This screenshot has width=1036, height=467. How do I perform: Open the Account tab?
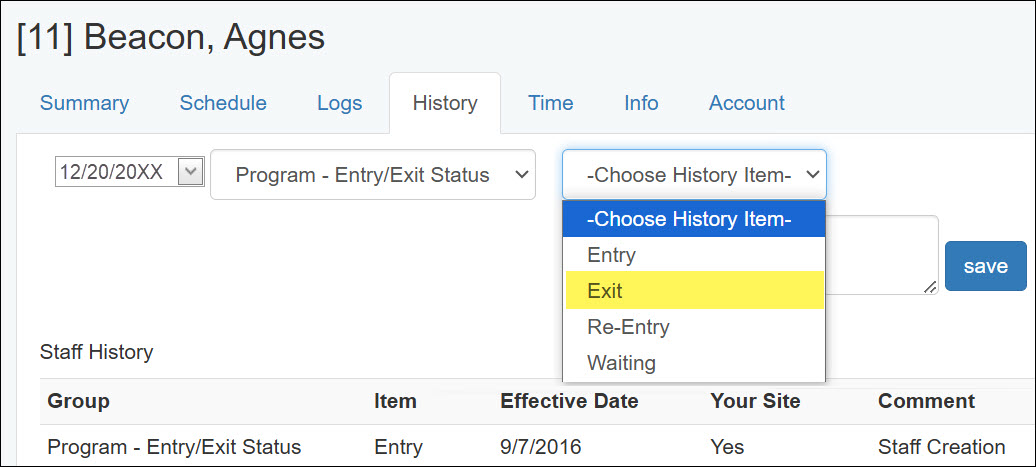point(747,103)
